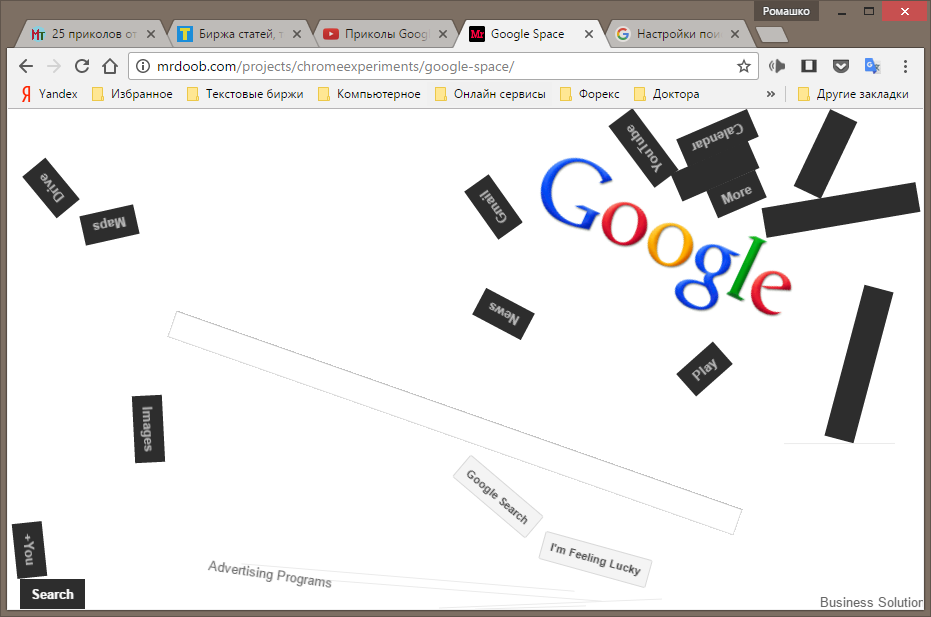The height and width of the screenshot is (617, 931).
Task: Reload the current page
Action: pos(82,66)
